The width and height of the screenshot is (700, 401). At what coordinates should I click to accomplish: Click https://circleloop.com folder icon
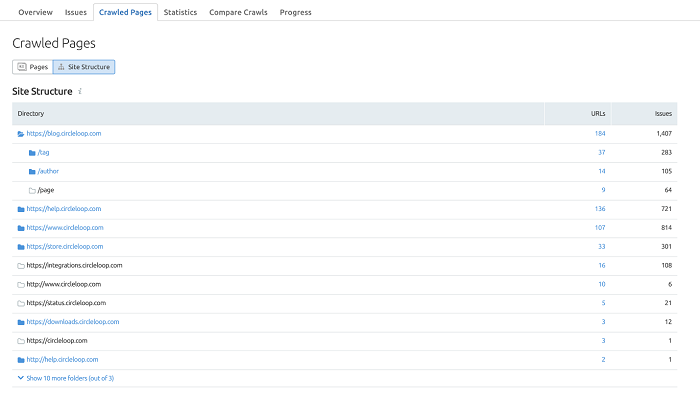[x=21, y=341]
